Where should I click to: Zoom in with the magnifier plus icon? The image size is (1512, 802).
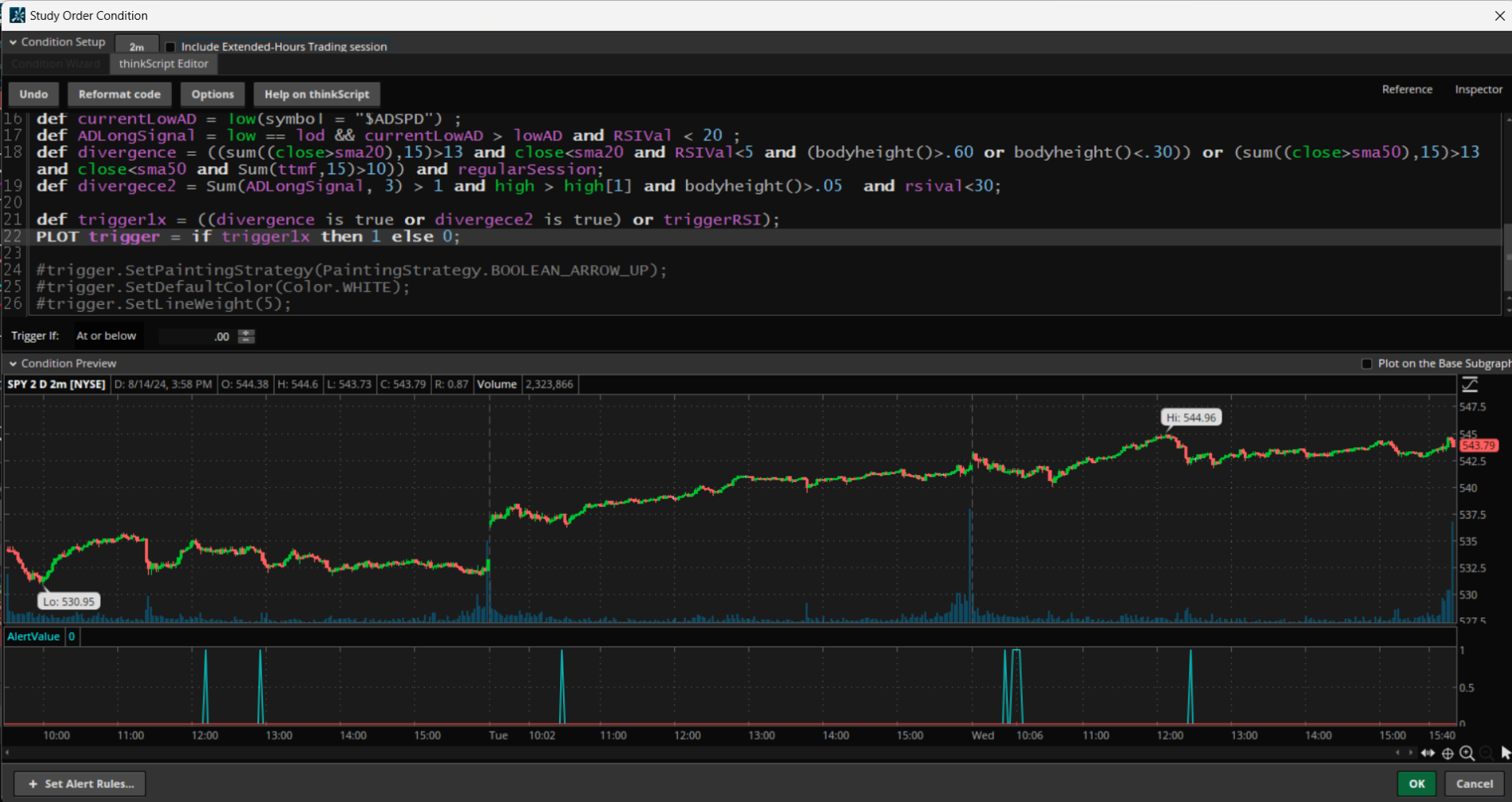point(1467,753)
